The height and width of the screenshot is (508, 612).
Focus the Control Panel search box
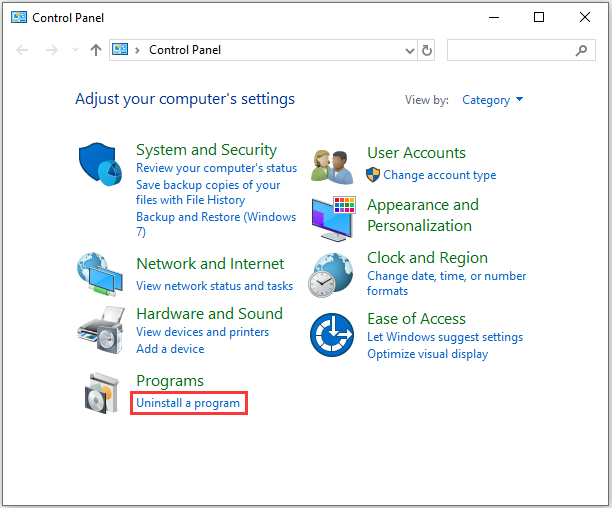[x=521, y=50]
